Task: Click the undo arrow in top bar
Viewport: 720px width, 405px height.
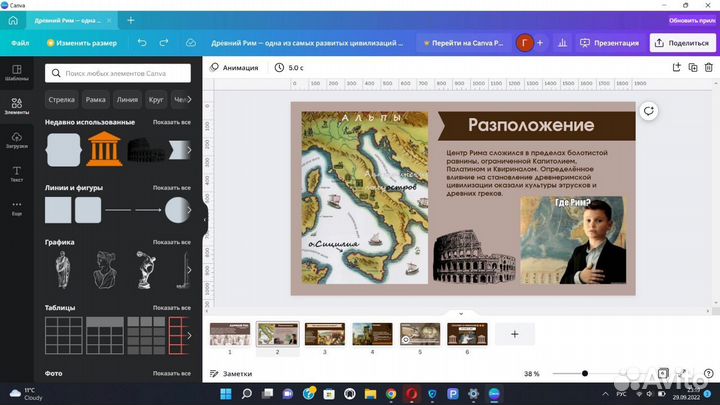Action: pos(141,43)
